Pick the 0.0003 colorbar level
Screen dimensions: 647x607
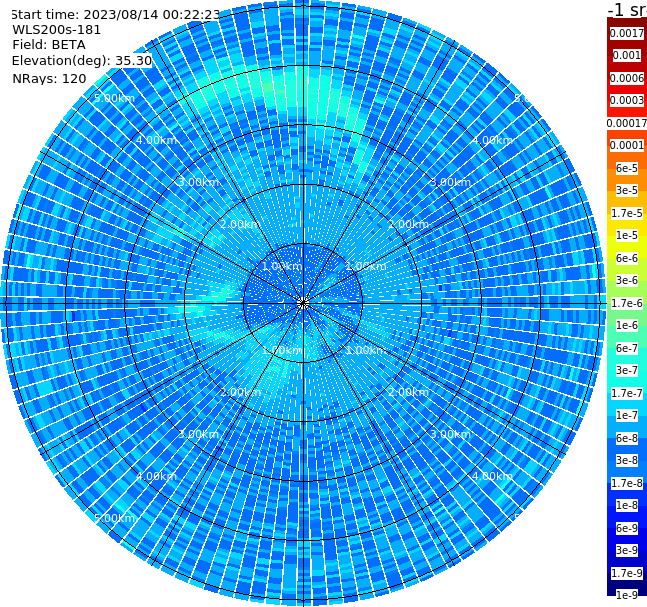click(627, 100)
